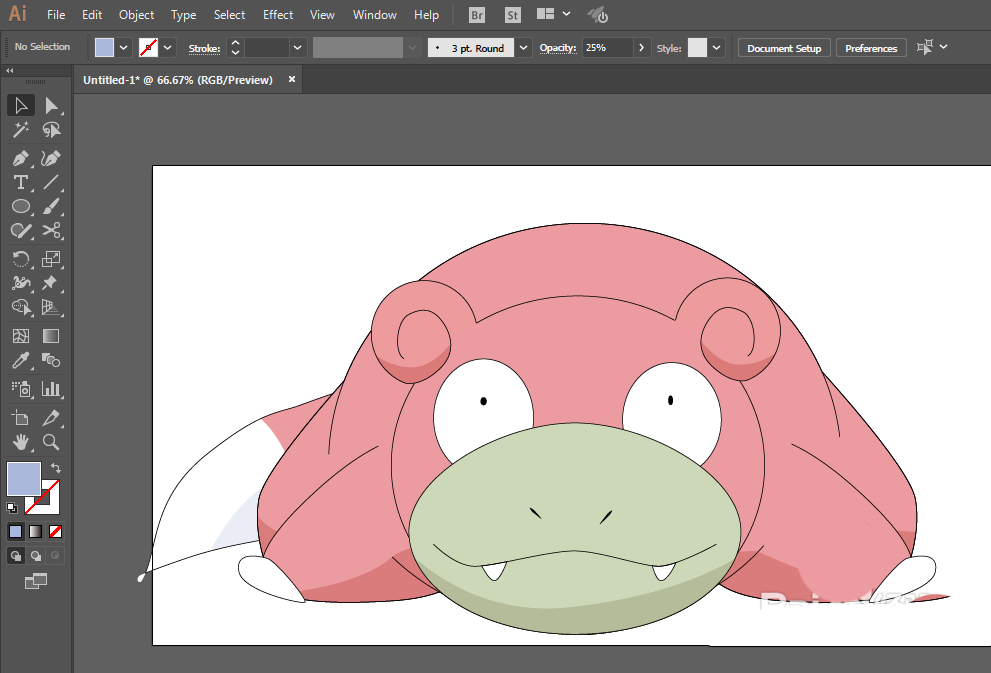Set paint type to Color
The image size is (991, 673).
16,531
